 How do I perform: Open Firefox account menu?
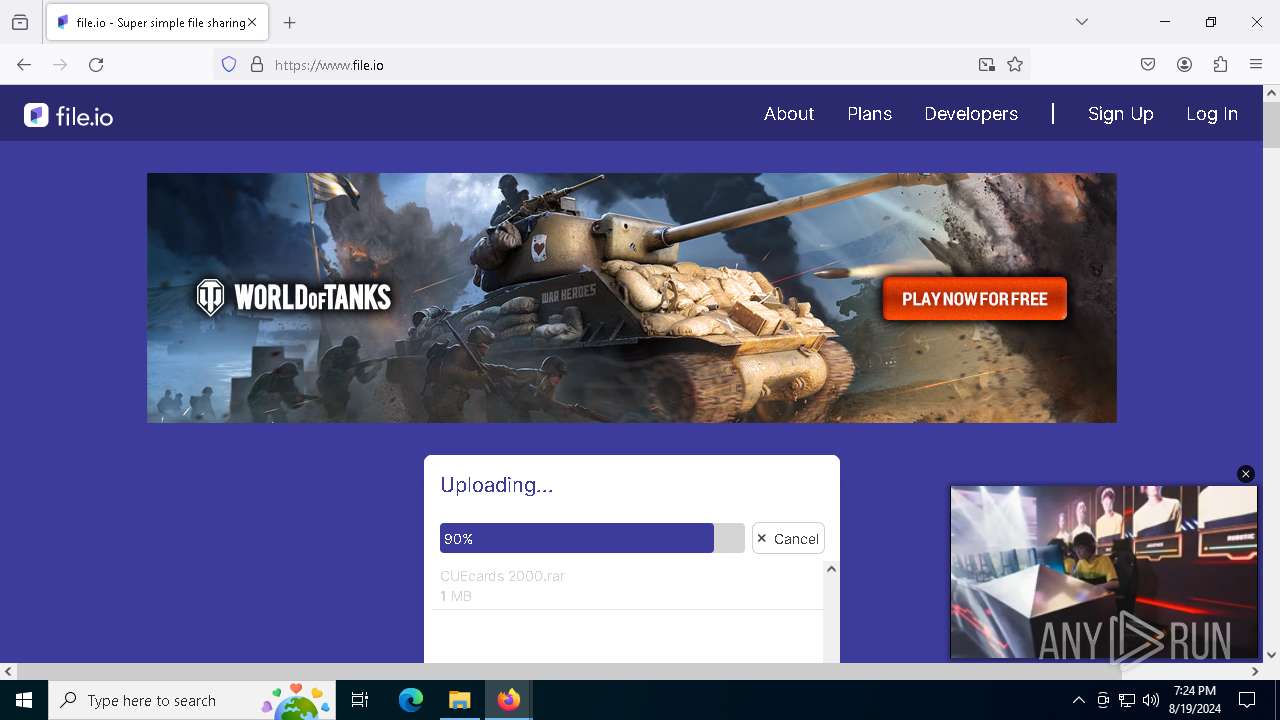[1184, 65]
